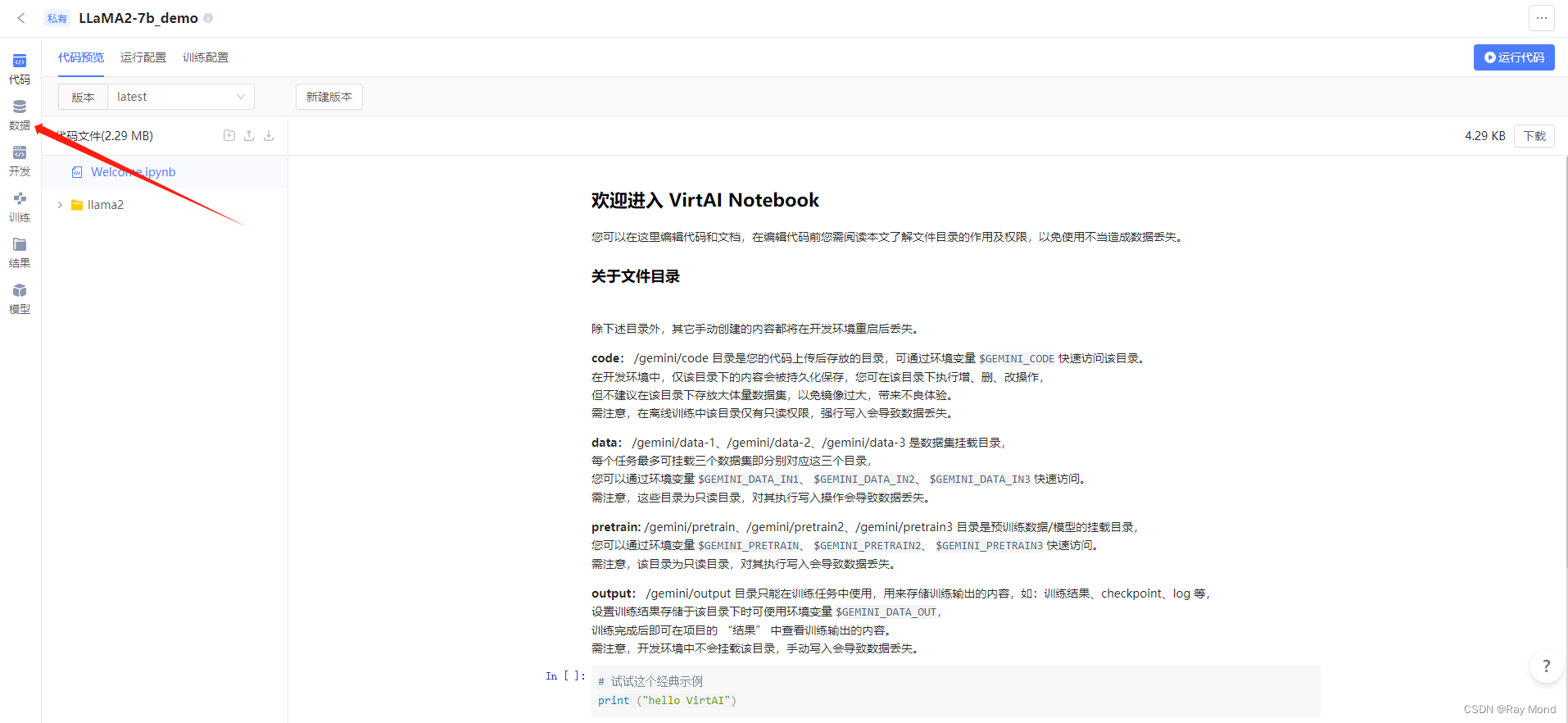Image resolution: width=1568 pixels, height=723 pixels.
Task: Click the LLaMA2-7b_demo project title
Action: pyautogui.click(x=138, y=18)
